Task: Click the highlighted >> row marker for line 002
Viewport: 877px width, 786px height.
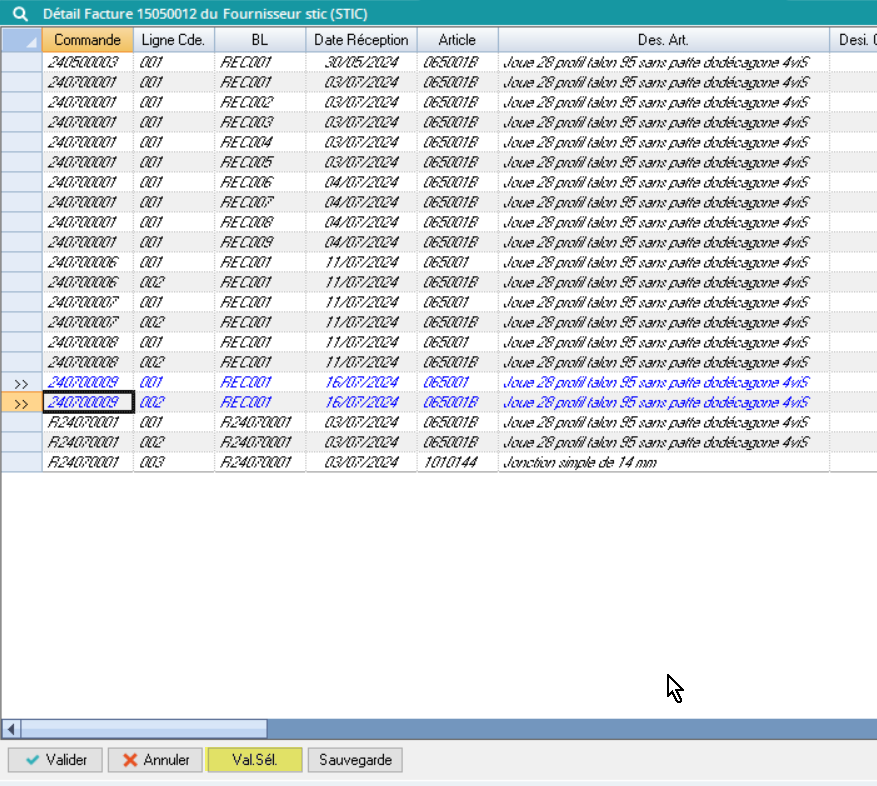Action: (x=21, y=403)
